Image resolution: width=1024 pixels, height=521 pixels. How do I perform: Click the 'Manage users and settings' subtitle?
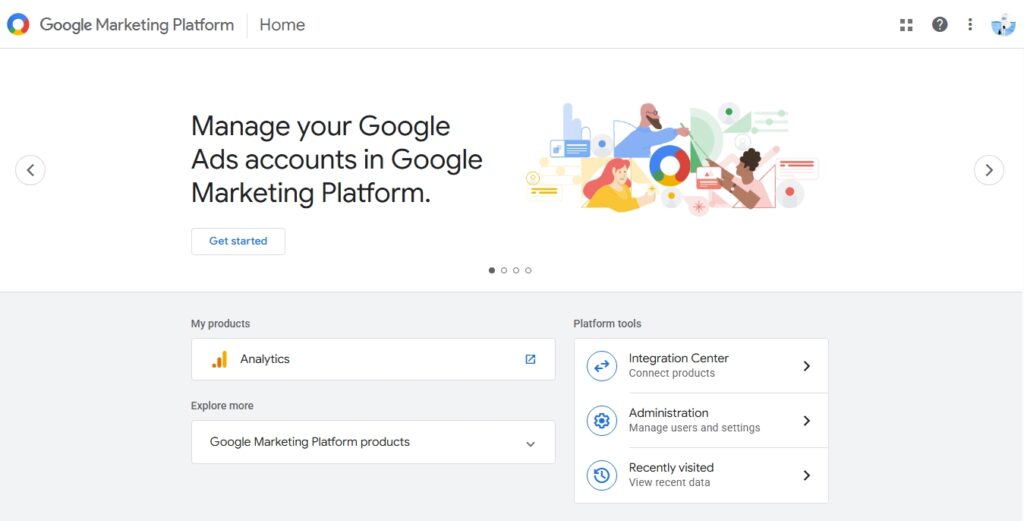point(694,428)
